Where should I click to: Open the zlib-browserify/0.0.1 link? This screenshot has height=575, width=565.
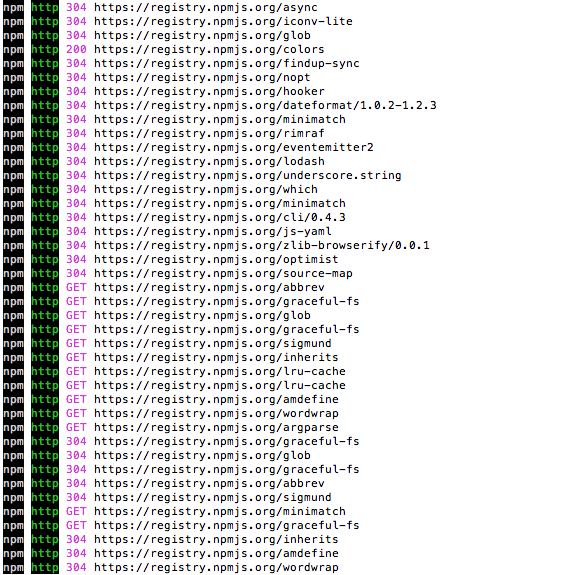tap(261, 245)
